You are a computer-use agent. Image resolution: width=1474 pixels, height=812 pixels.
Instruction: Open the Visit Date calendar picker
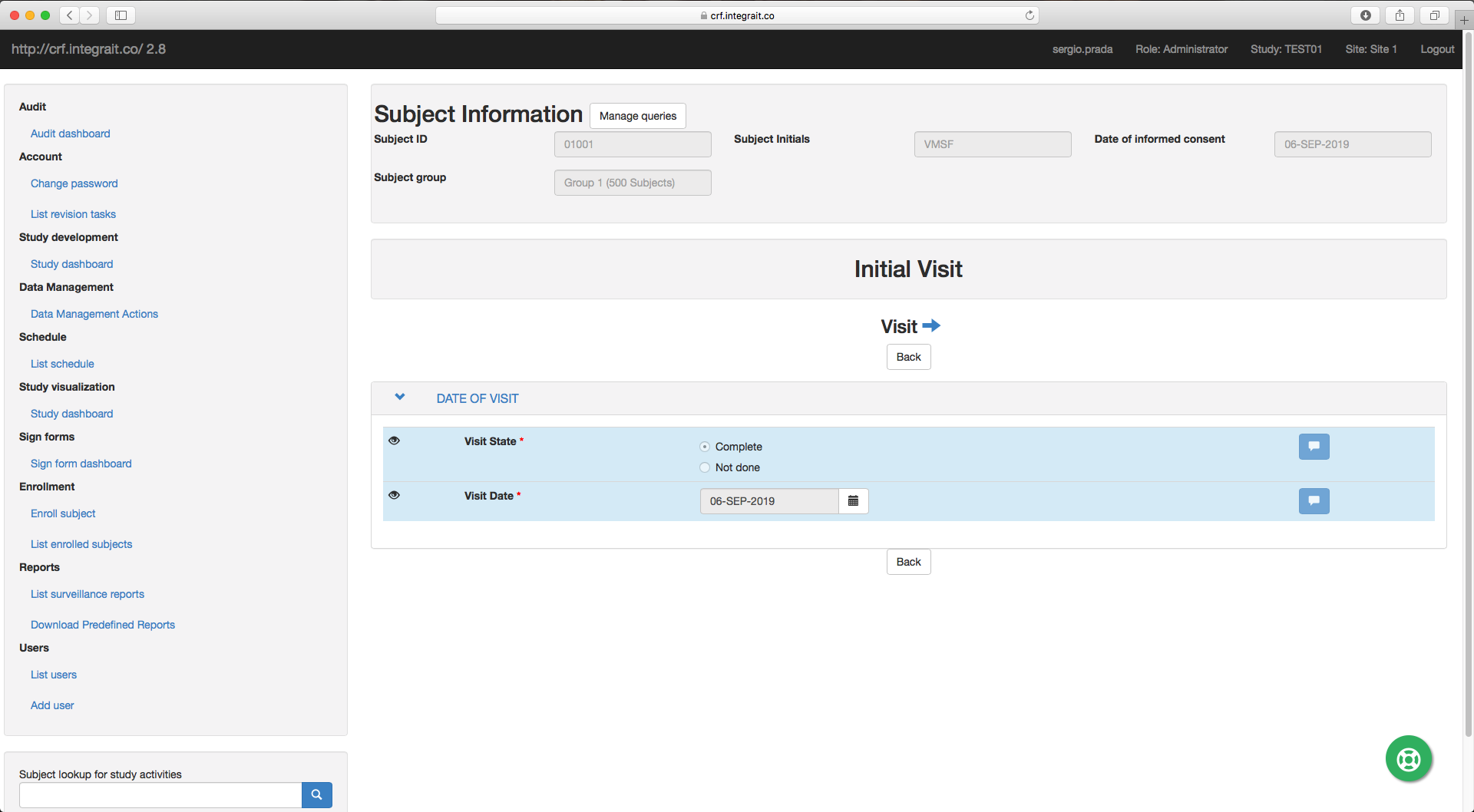(x=853, y=501)
